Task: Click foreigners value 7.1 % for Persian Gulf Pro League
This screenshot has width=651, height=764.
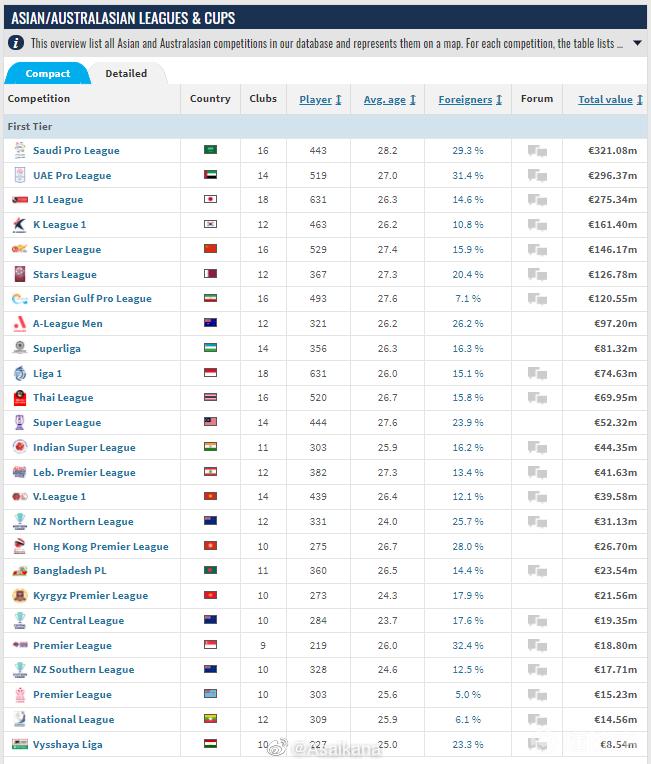Action: click(x=468, y=299)
